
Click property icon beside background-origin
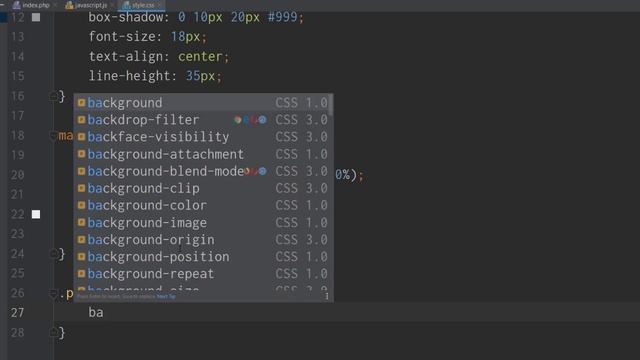tap(81, 240)
